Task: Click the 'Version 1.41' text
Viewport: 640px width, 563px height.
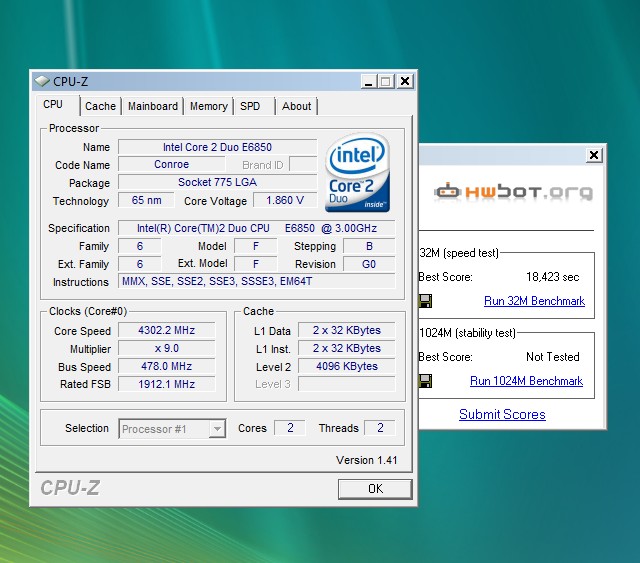Action: click(x=367, y=460)
